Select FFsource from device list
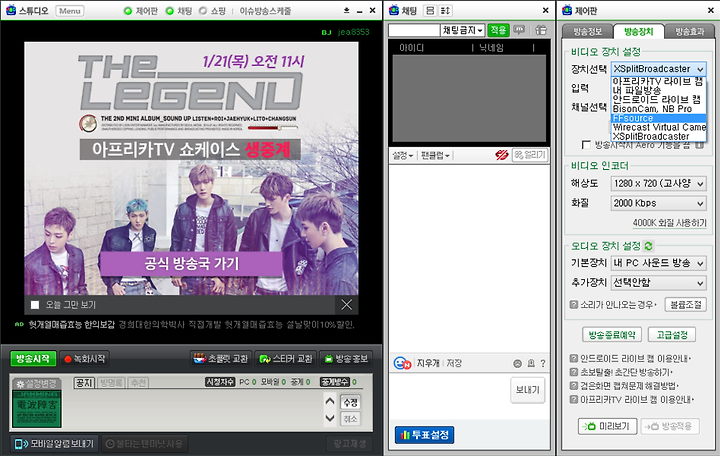This screenshot has height=456, width=720. point(659,118)
